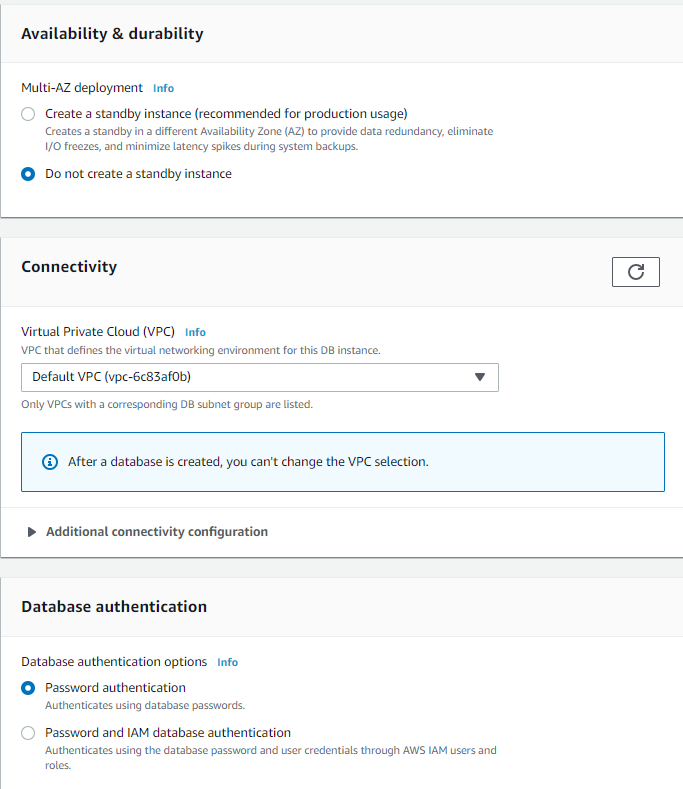The height and width of the screenshot is (789, 683).
Task: Choose Password authentication radio button
Action: (28, 688)
